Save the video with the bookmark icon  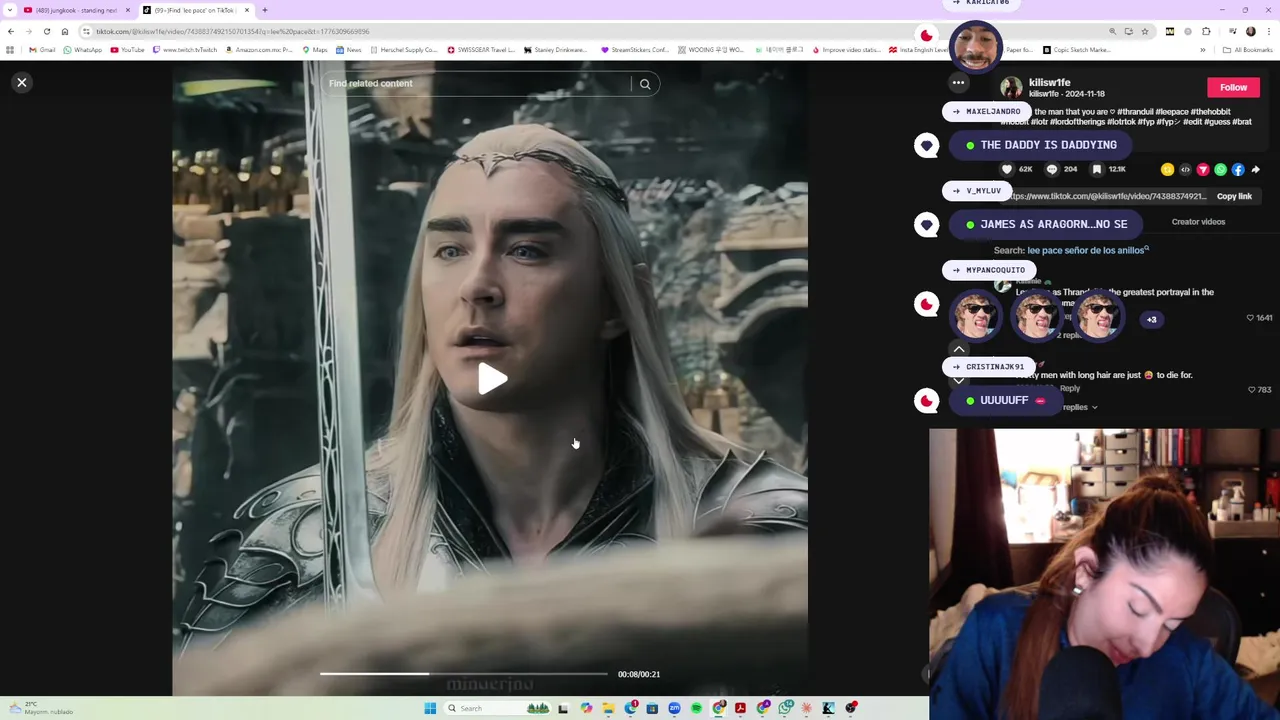point(1097,169)
